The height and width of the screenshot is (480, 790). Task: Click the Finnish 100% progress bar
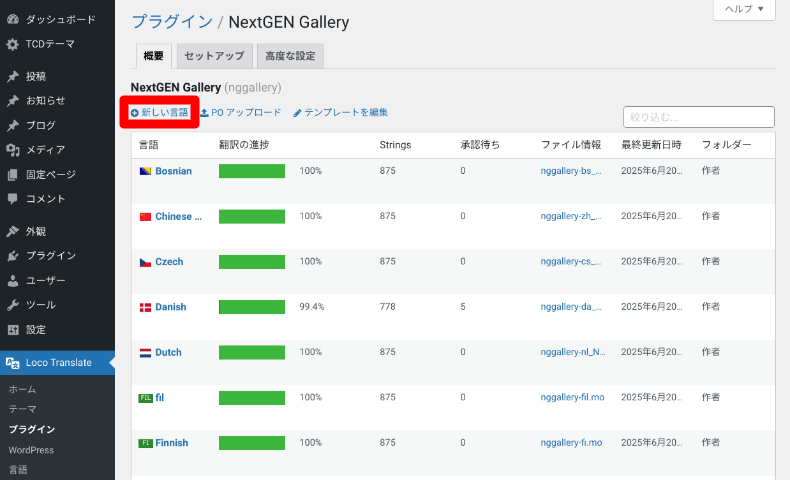coord(252,443)
